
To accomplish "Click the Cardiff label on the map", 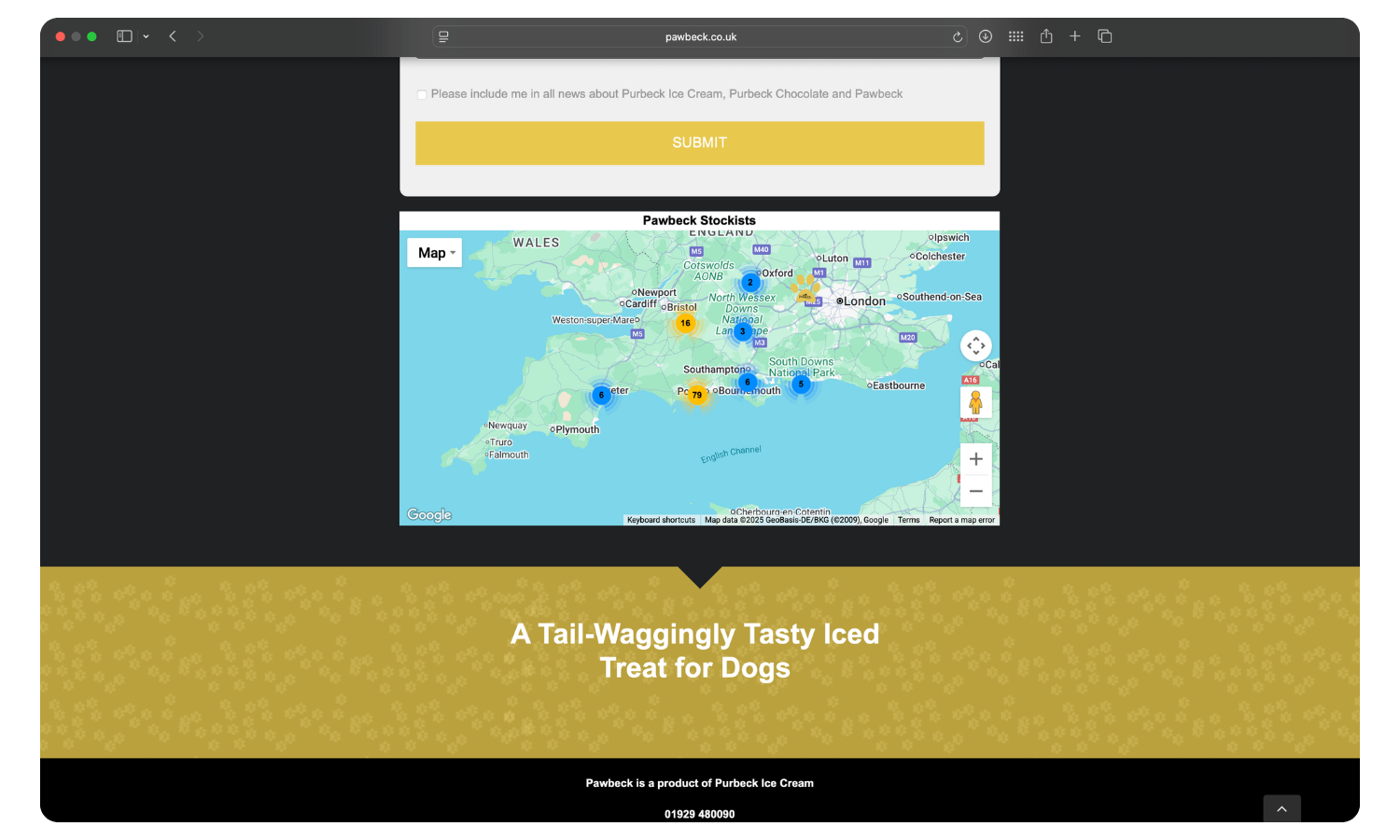I will pyautogui.click(x=641, y=304).
